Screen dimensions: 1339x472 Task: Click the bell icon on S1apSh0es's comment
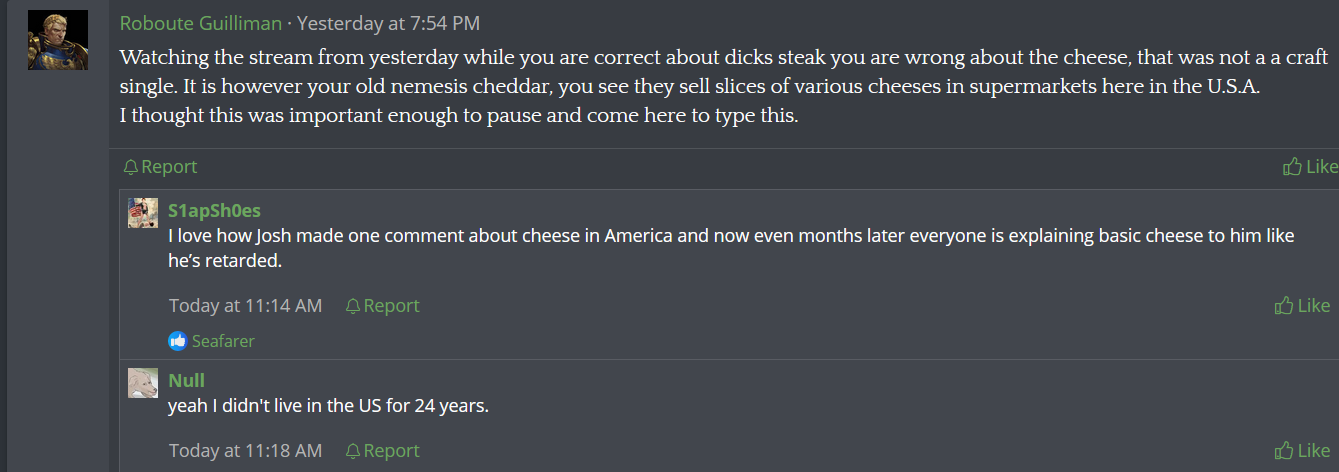pos(353,306)
